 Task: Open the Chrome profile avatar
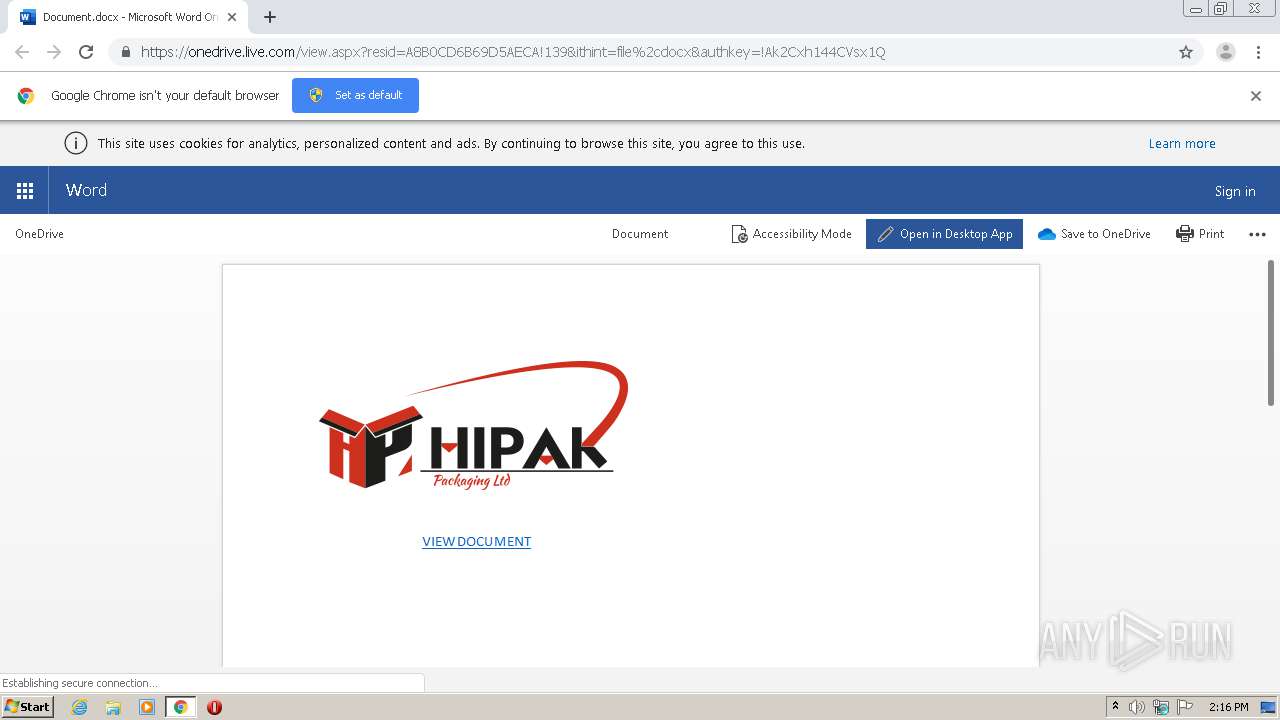(x=1226, y=52)
